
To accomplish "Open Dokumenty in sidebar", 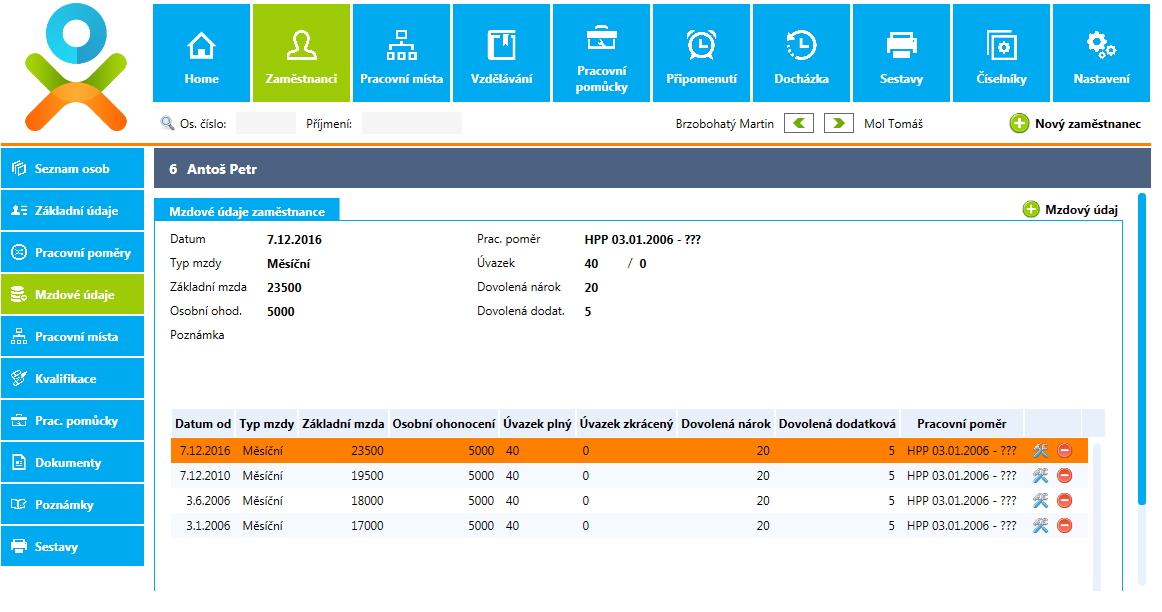I will coord(73,462).
